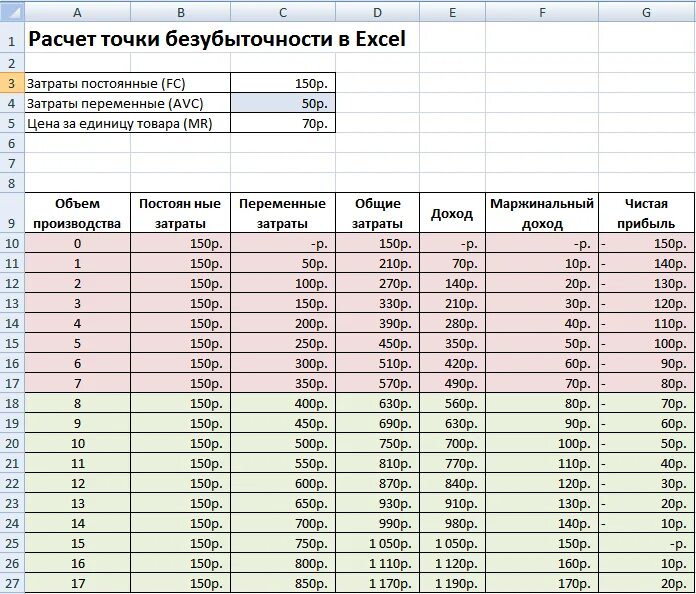
Task: Click variable costs cell '650р.'
Action: pyautogui.click(x=283, y=503)
